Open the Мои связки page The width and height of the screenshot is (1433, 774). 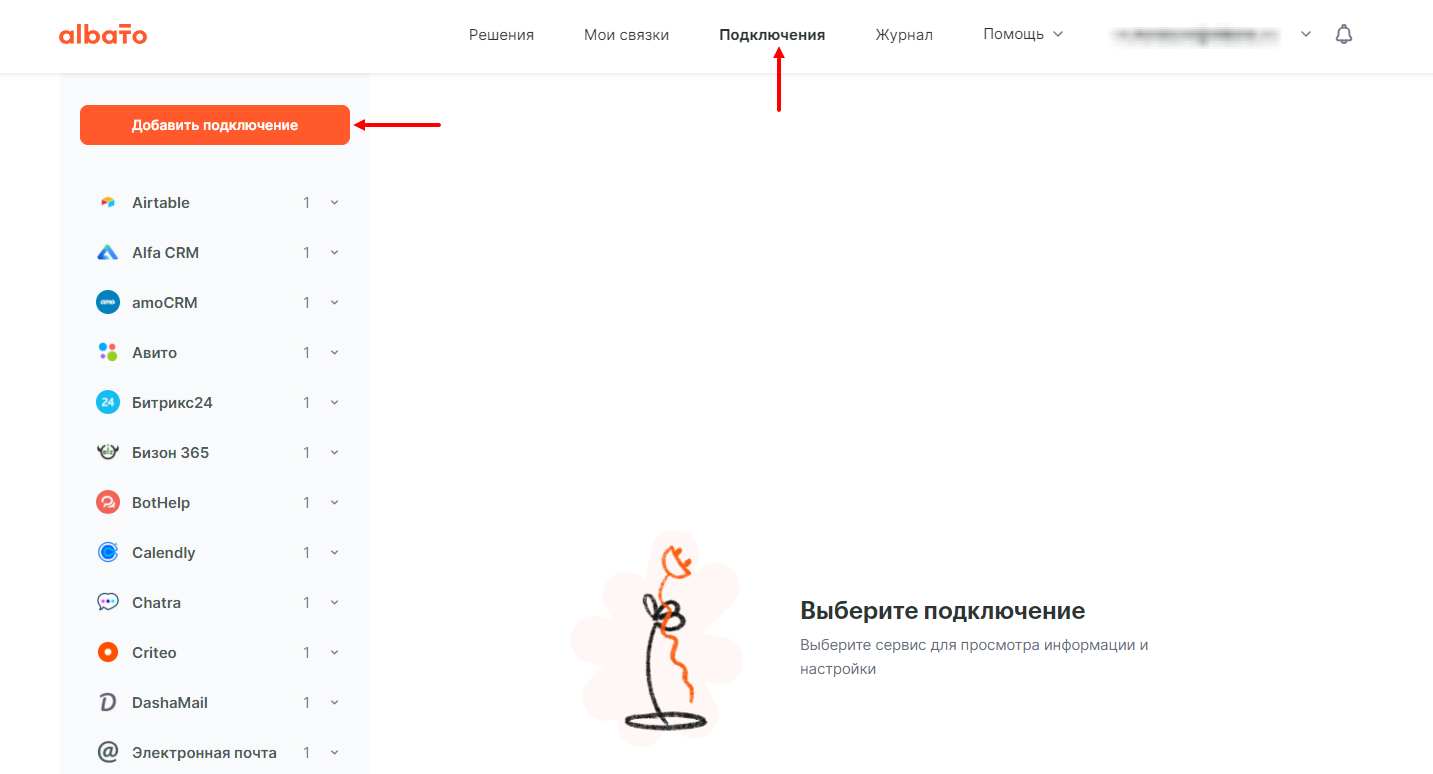(x=627, y=35)
